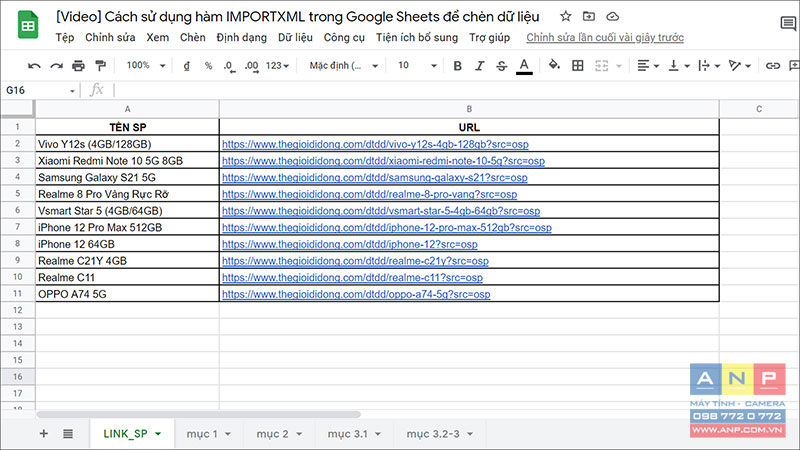Click the move to folder icon
The height and width of the screenshot is (450, 800).
coord(589,16)
